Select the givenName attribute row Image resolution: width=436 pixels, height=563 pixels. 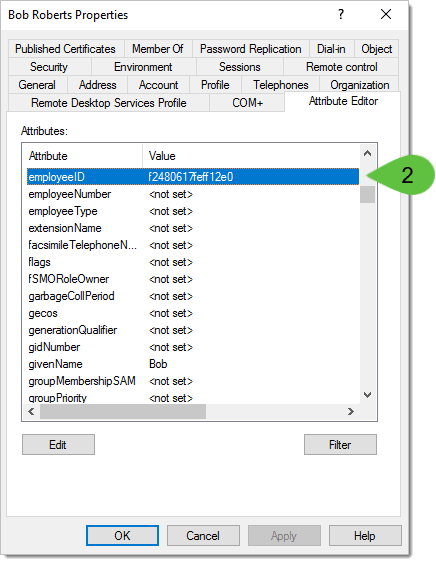pyautogui.click(x=193, y=364)
